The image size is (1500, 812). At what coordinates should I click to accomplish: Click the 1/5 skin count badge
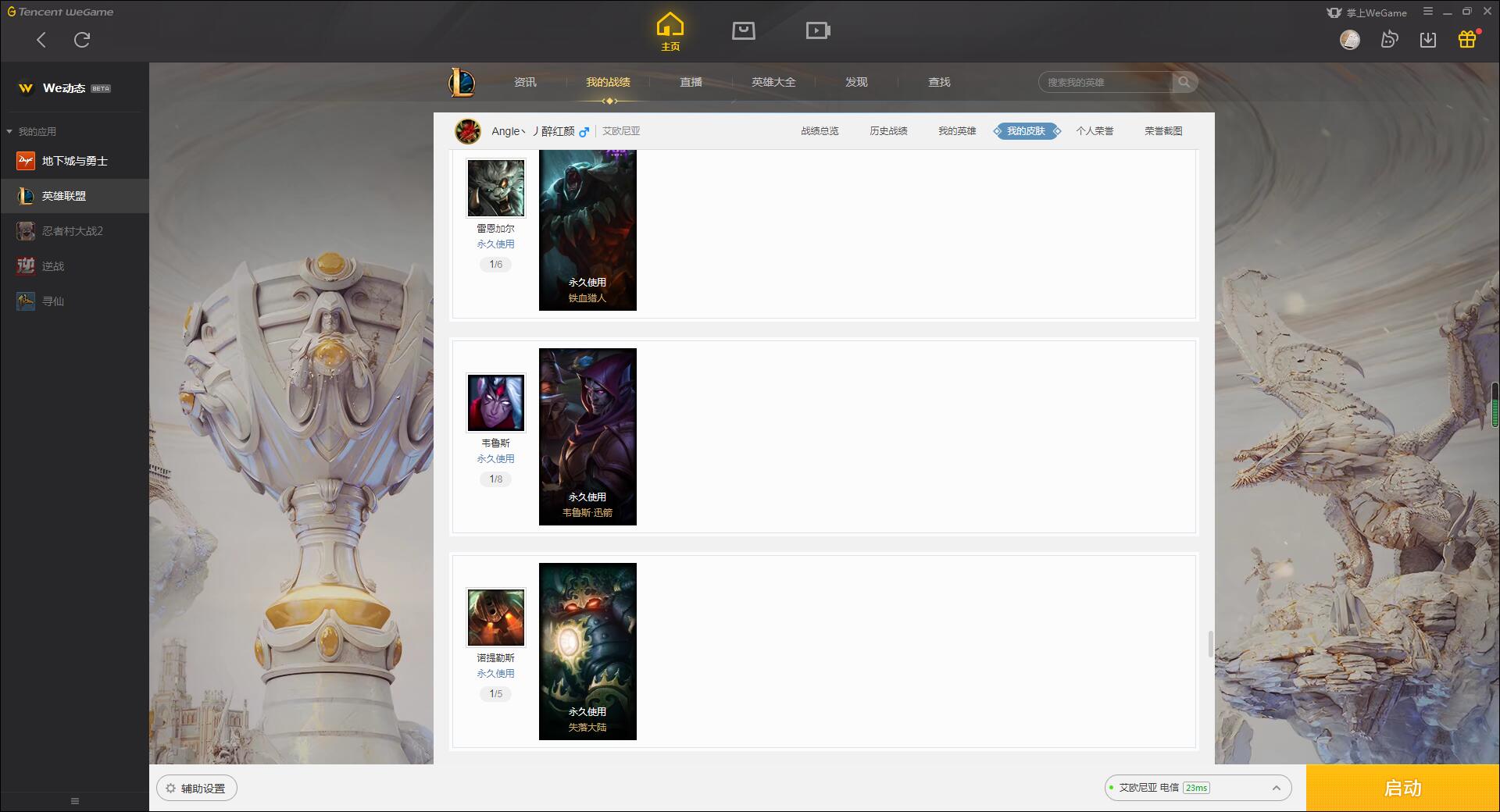496,694
